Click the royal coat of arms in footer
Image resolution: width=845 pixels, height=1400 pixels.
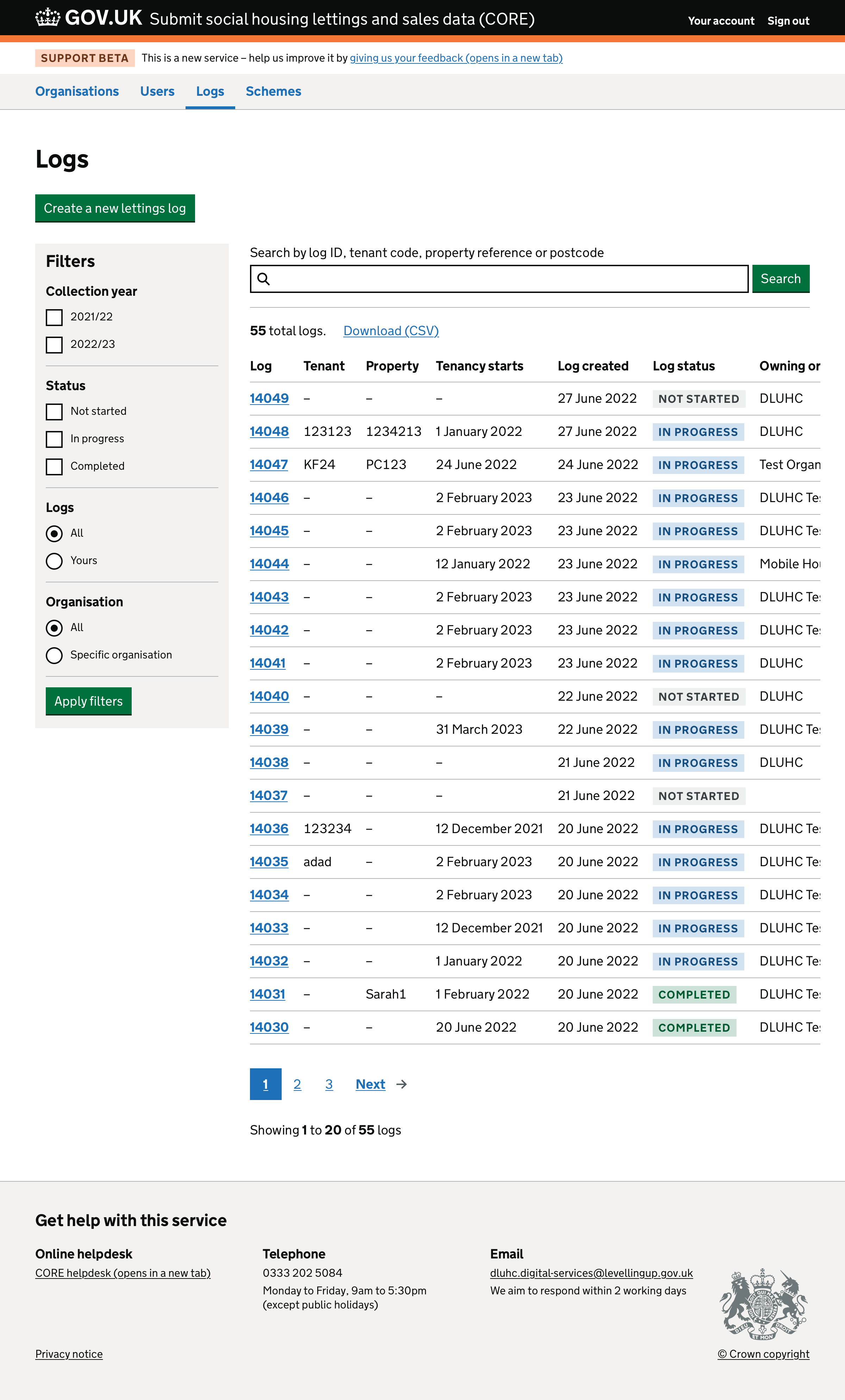click(764, 1304)
